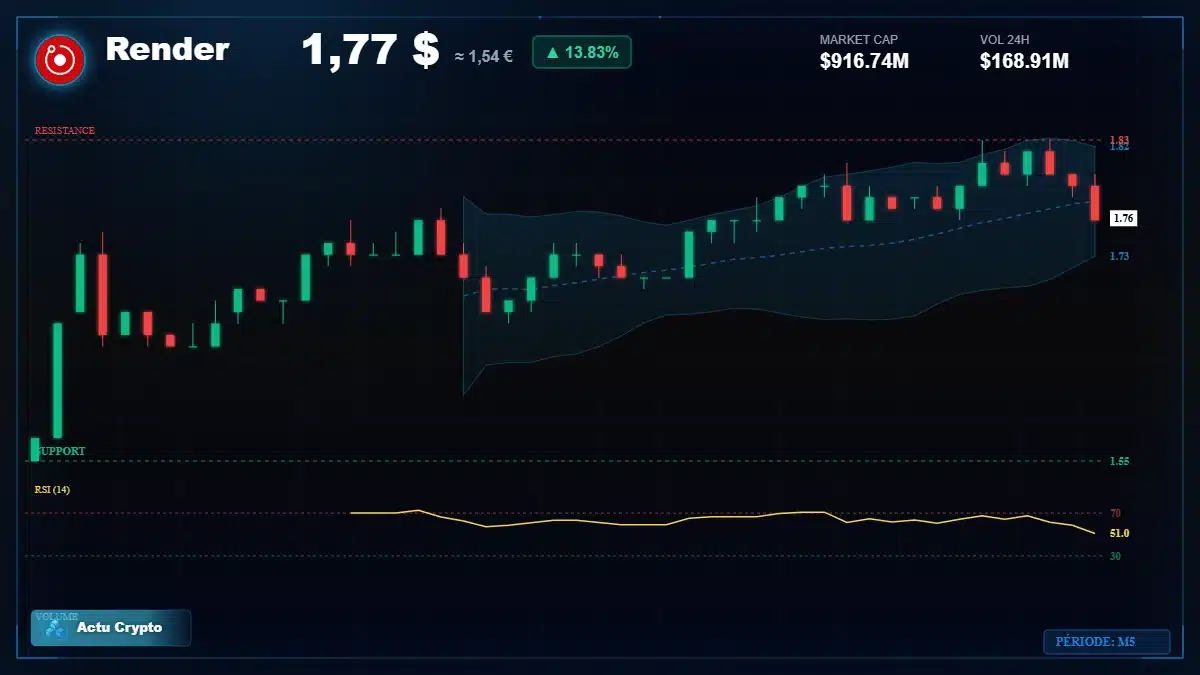This screenshot has height=675, width=1200.
Task: Click the 13.83% price change badge
Action: pyautogui.click(x=582, y=52)
